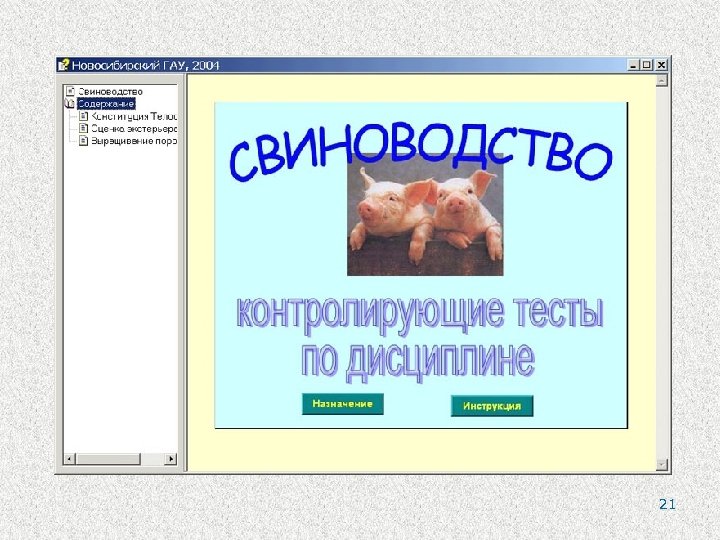Maximize the Новосибирский ГАУ window
720x540 pixels.
click(646, 65)
